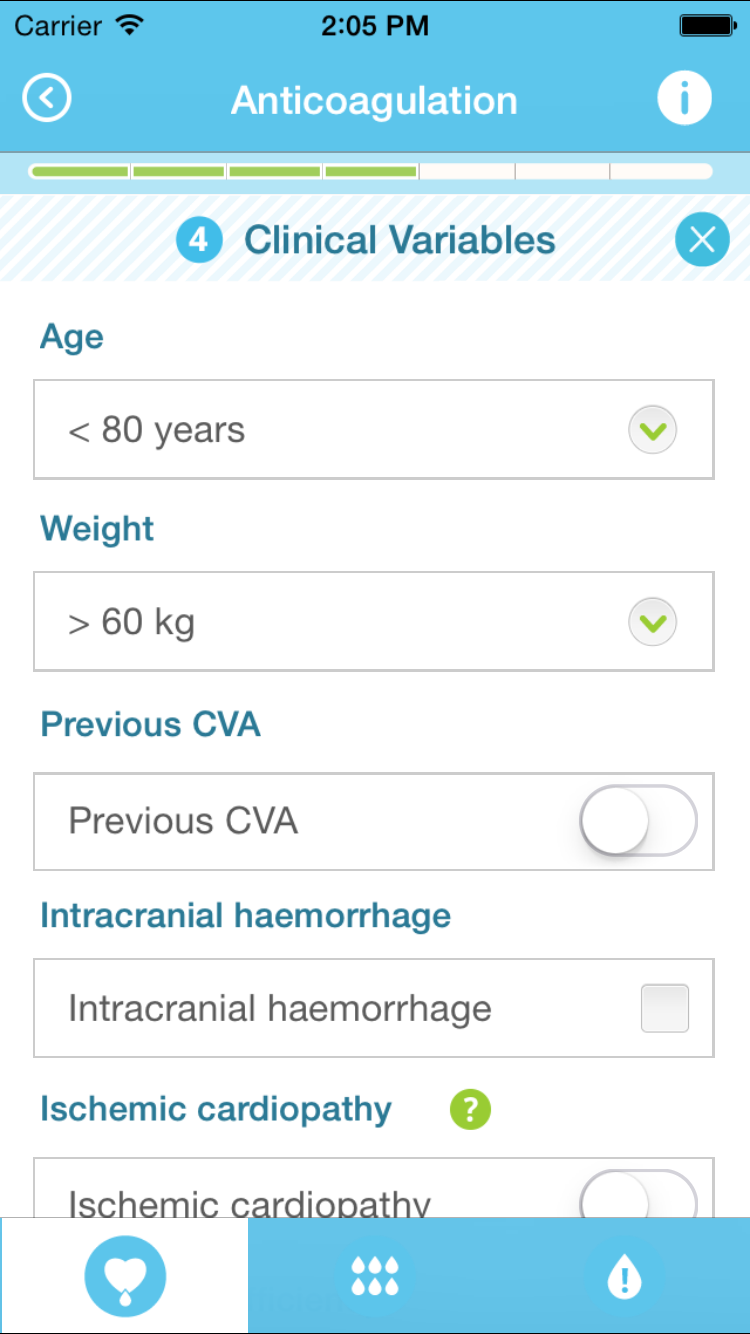Tap the step 4 number badge
This screenshot has width=750, height=1334.
point(199,240)
